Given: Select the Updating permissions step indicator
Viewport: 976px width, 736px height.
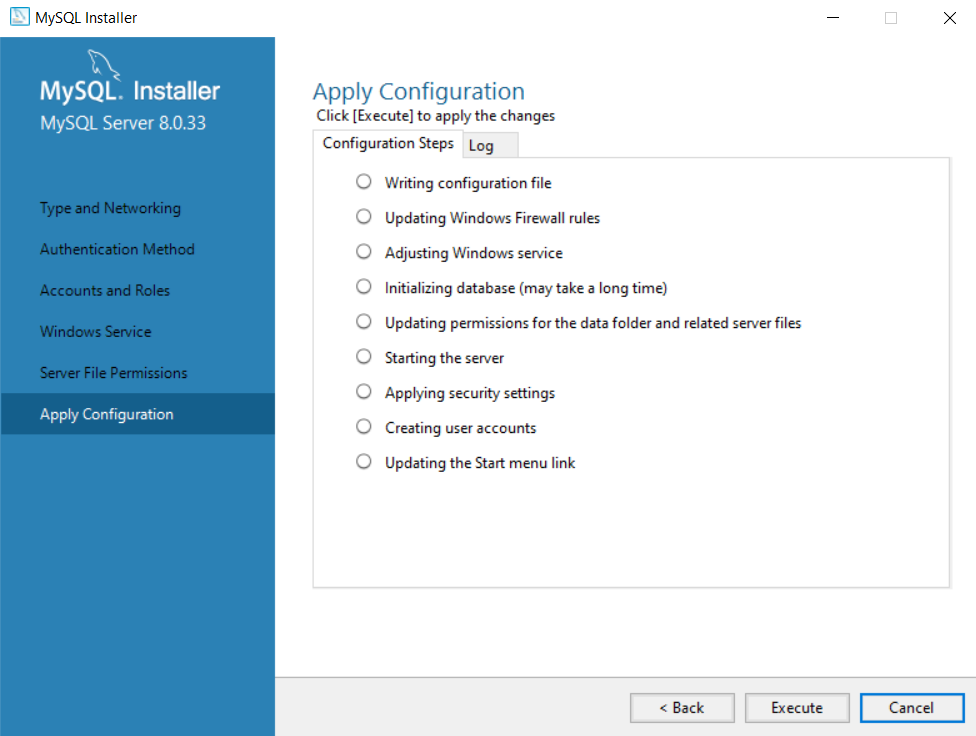Looking at the screenshot, I should tap(363, 321).
